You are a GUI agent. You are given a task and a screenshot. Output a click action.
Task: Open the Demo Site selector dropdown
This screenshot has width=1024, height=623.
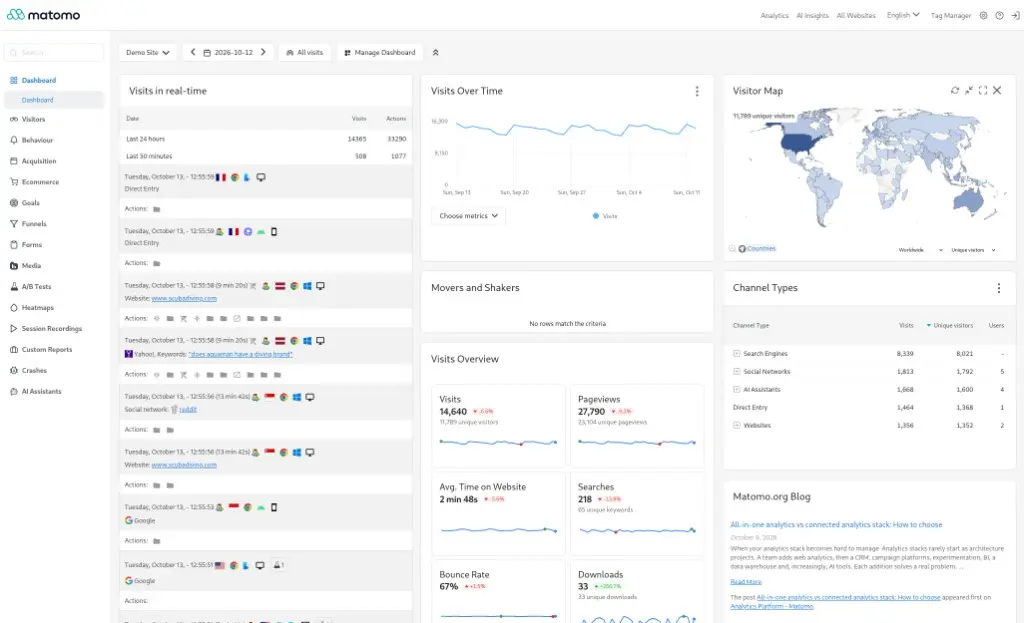click(148, 52)
